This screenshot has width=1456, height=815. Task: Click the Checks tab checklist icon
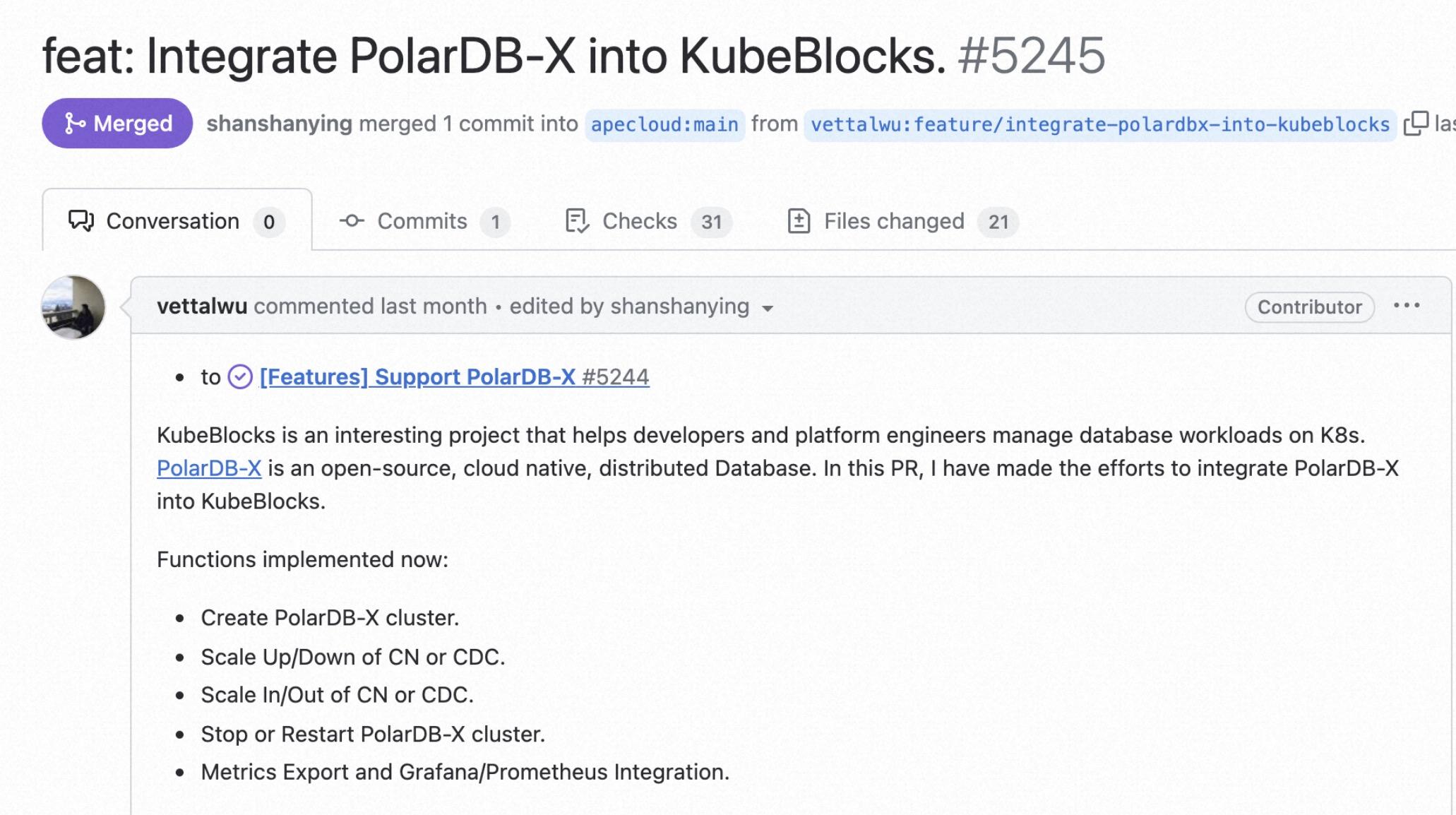click(577, 221)
